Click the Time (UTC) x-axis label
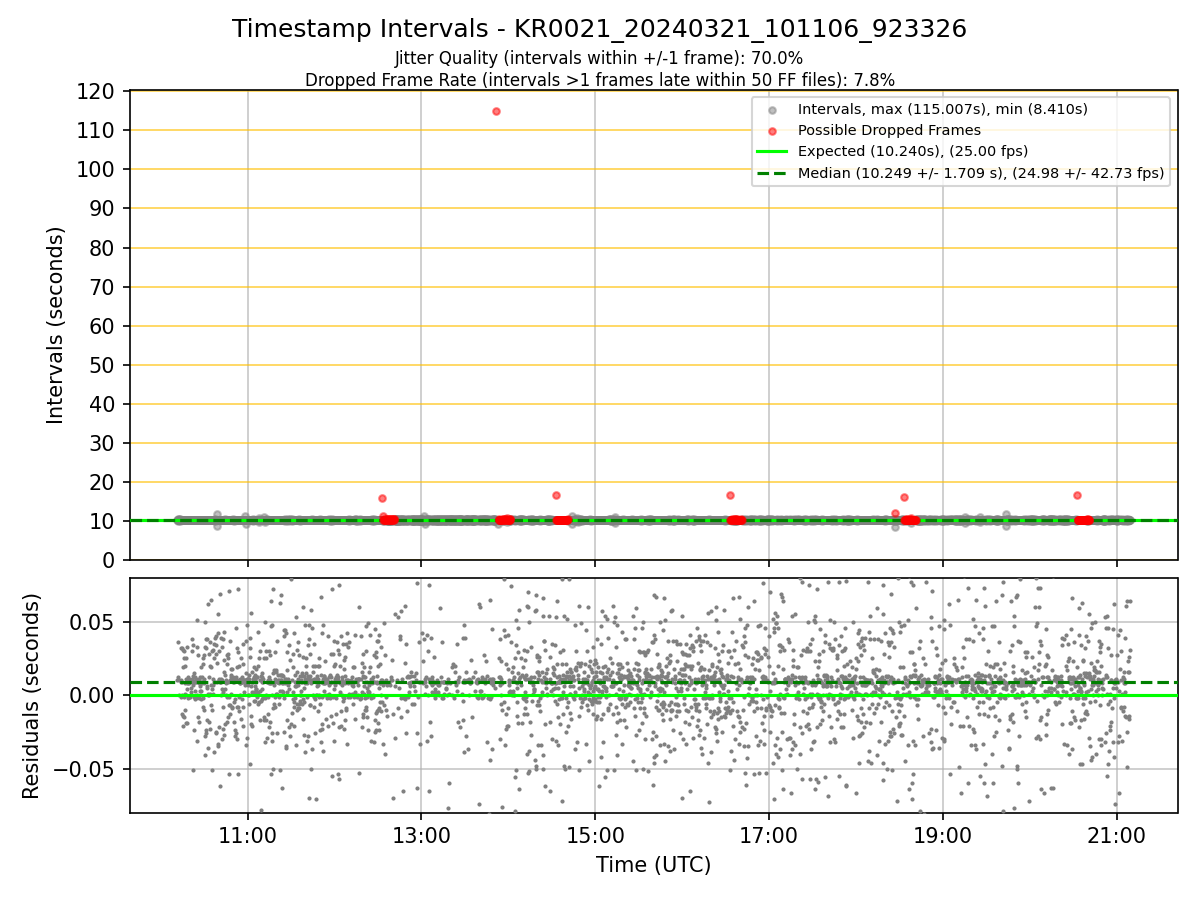Image resolution: width=1200 pixels, height=900 pixels. pos(653,865)
